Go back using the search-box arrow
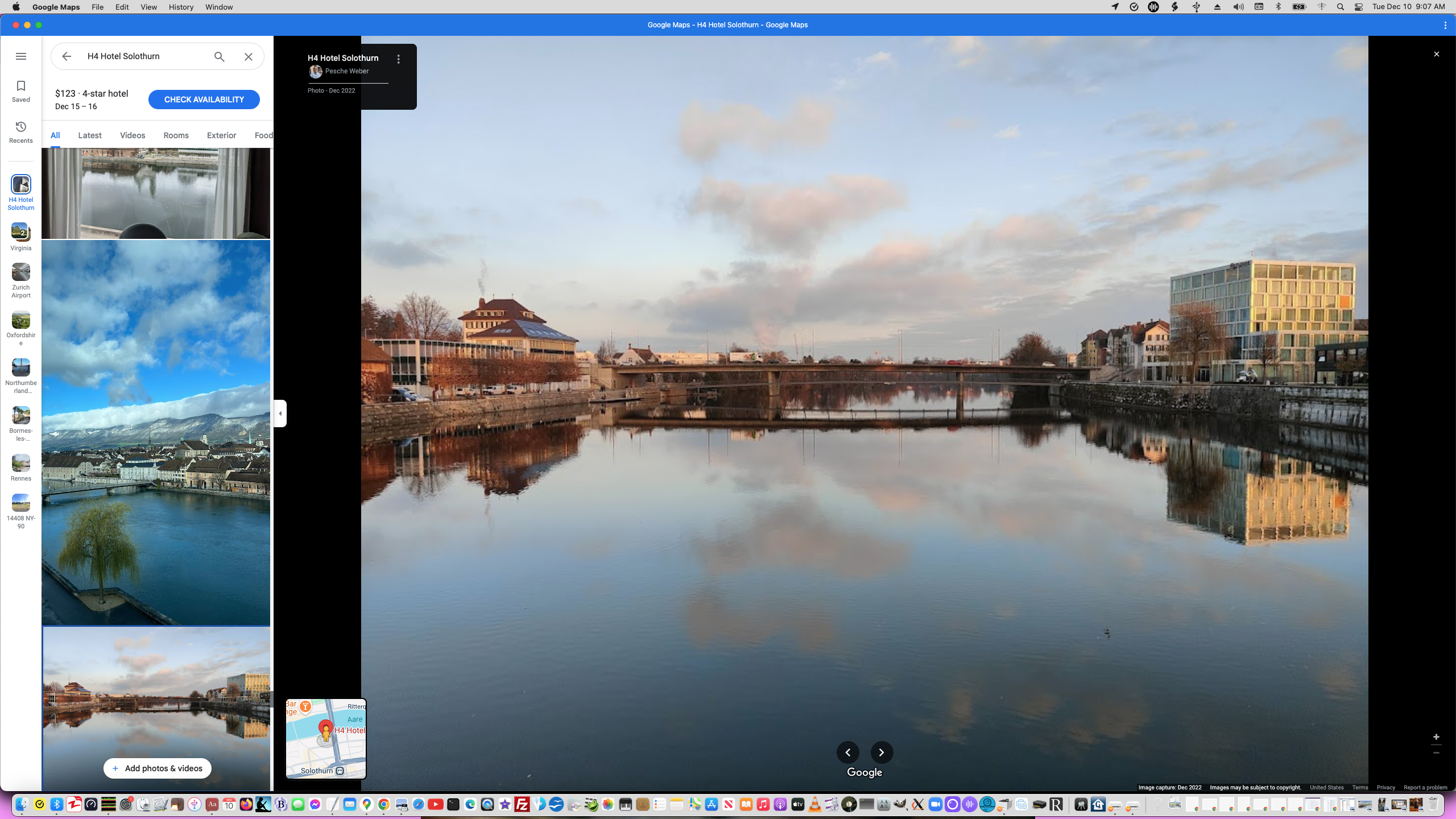The image size is (1456, 819). click(67, 56)
